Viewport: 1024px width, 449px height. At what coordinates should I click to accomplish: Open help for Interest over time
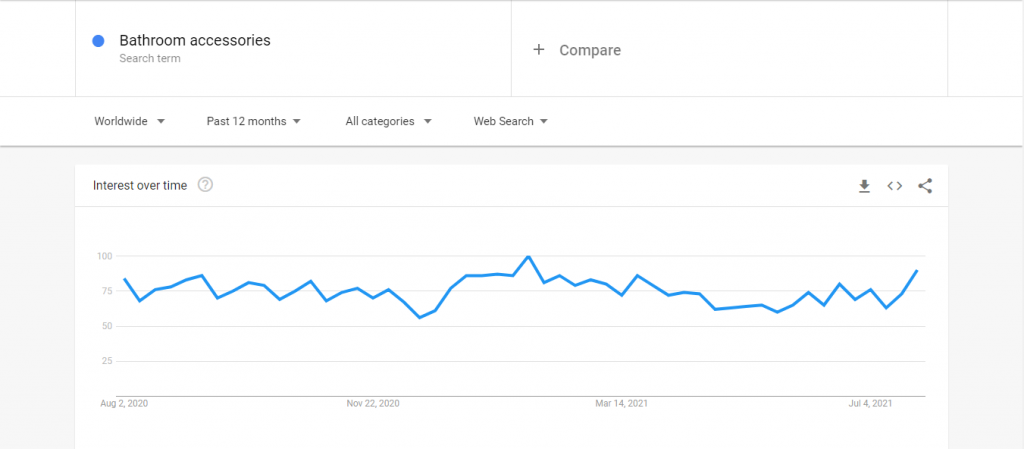pos(205,185)
